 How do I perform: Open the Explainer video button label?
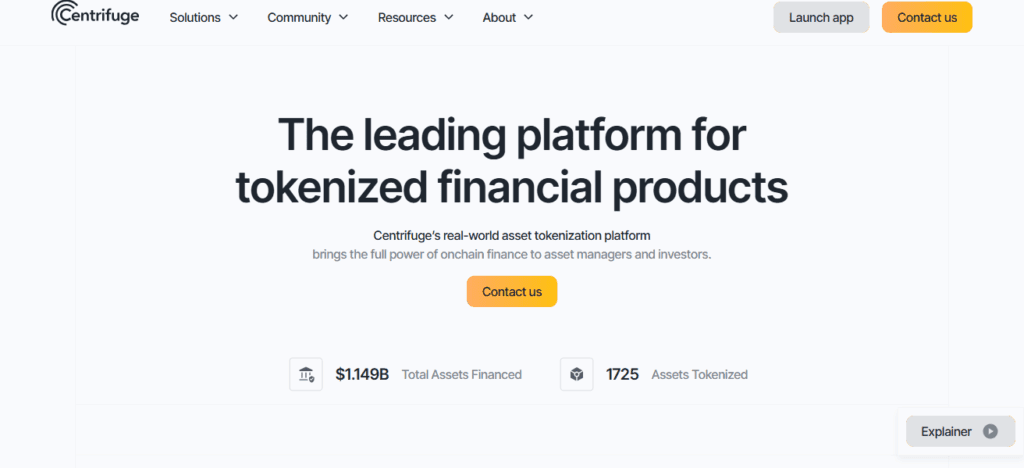coord(946,431)
